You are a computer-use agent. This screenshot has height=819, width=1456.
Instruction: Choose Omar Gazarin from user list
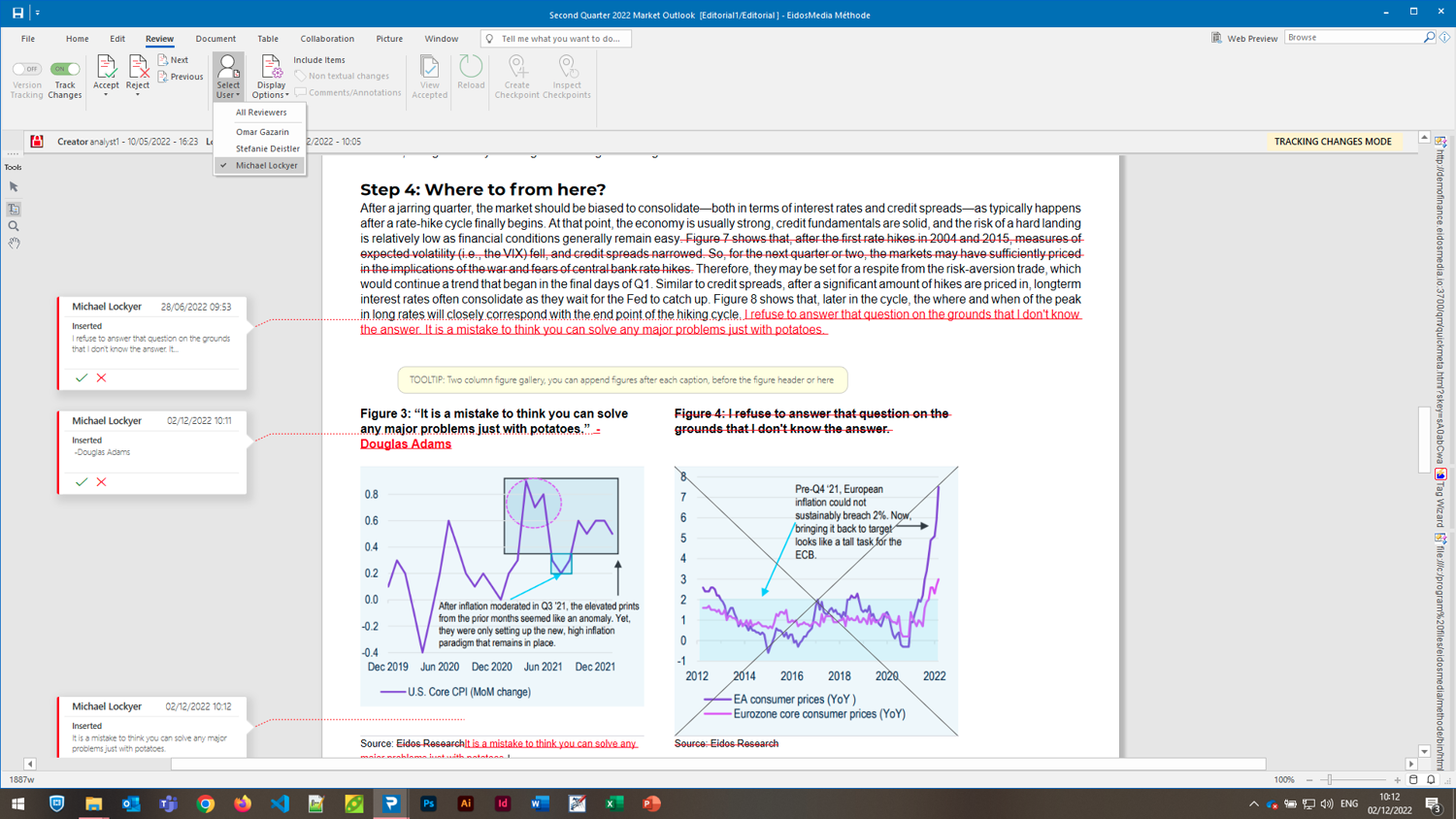pyautogui.click(x=260, y=132)
